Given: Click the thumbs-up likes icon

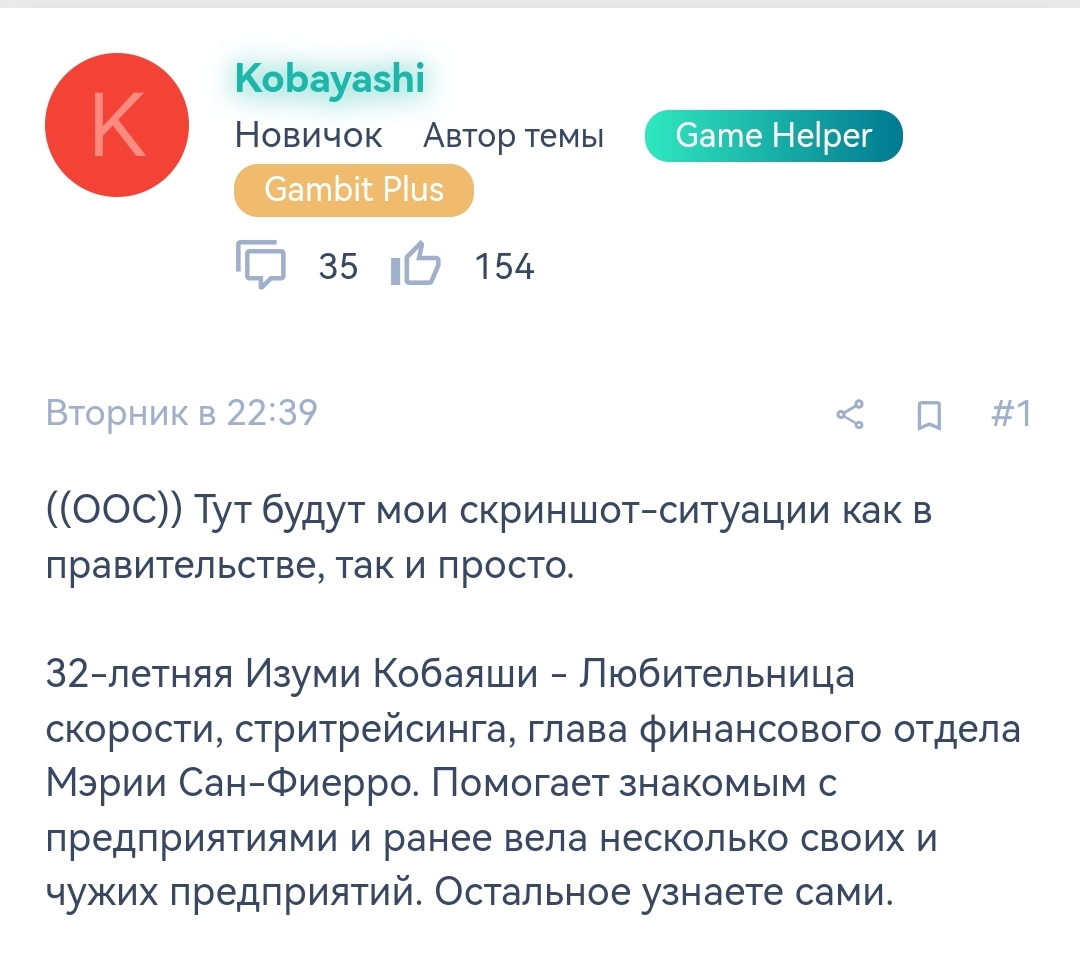Looking at the screenshot, I should click(415, 266).
